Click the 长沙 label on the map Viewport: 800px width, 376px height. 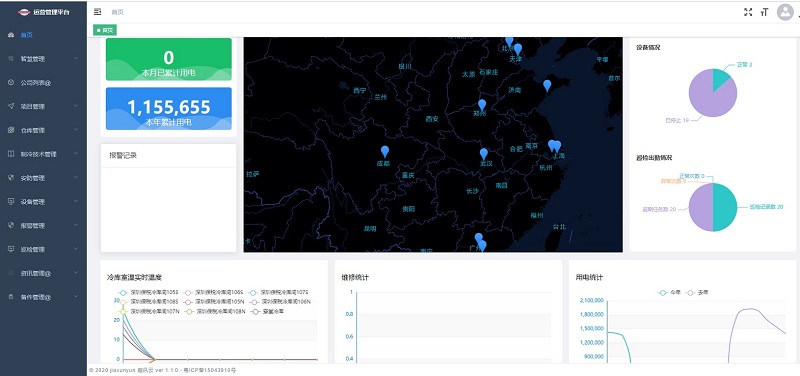coord(472,191)
